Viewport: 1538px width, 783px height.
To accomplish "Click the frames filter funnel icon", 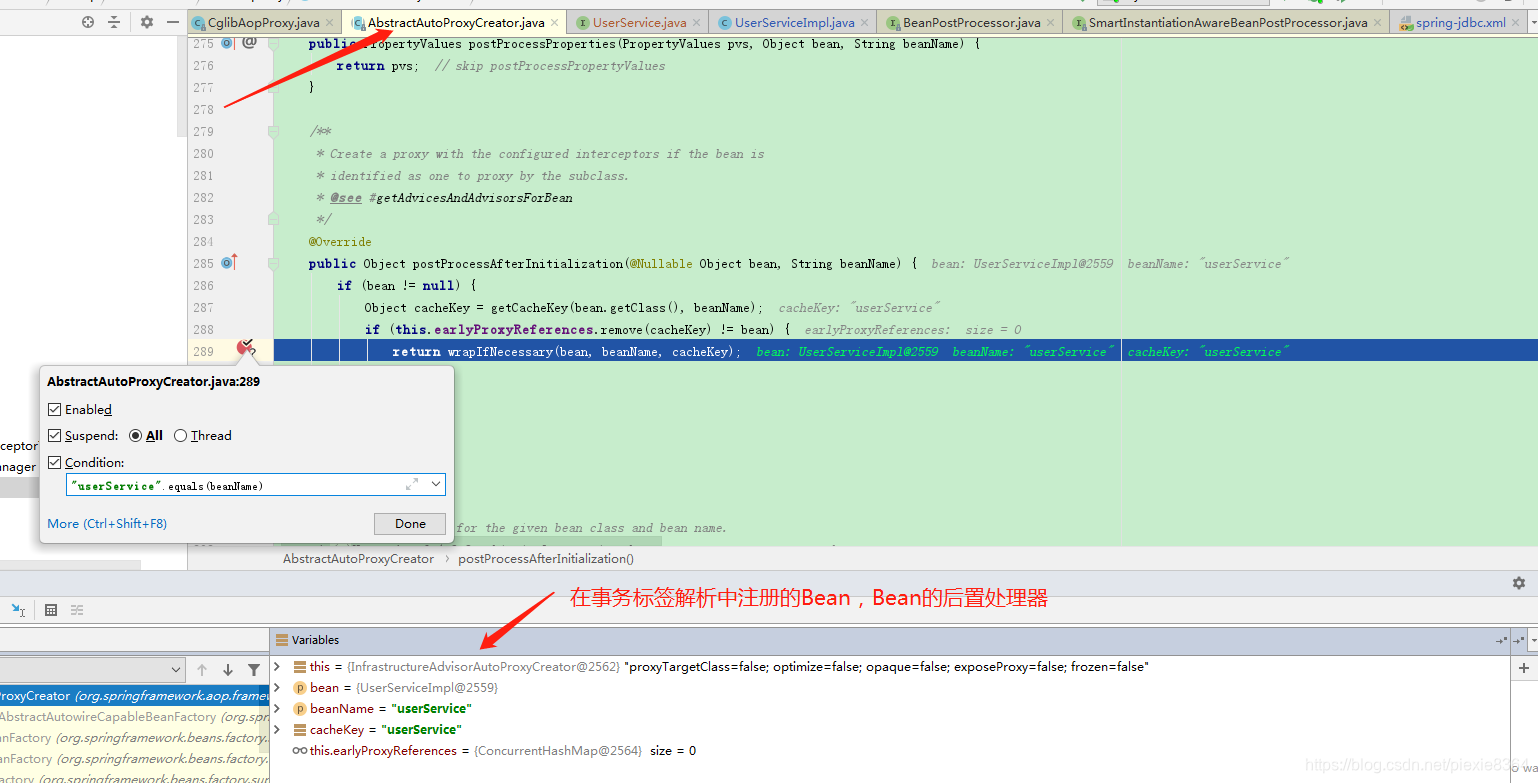I will tap(254, 670).
